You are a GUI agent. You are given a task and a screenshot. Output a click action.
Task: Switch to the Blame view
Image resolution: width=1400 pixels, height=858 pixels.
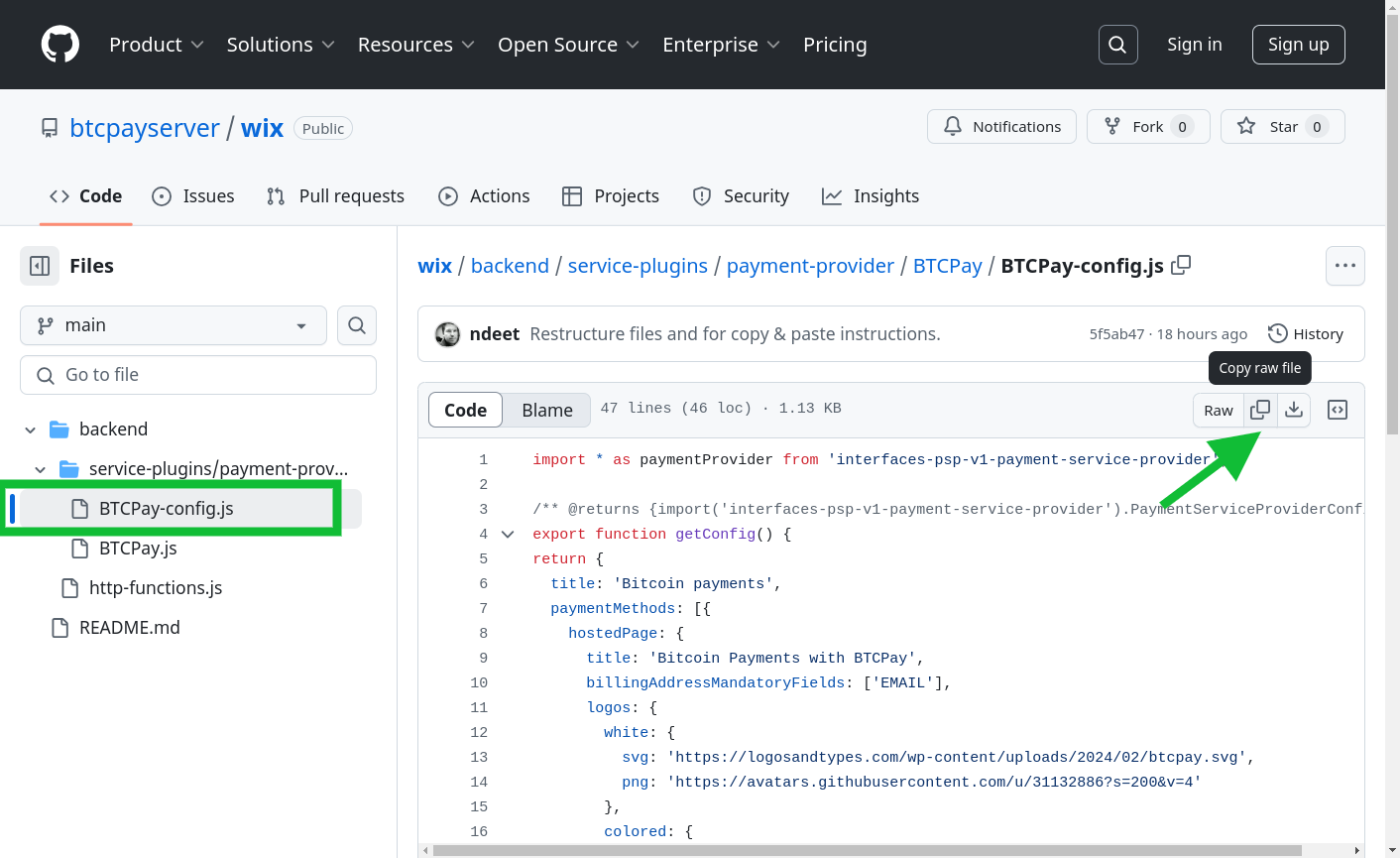coord(545,409)
